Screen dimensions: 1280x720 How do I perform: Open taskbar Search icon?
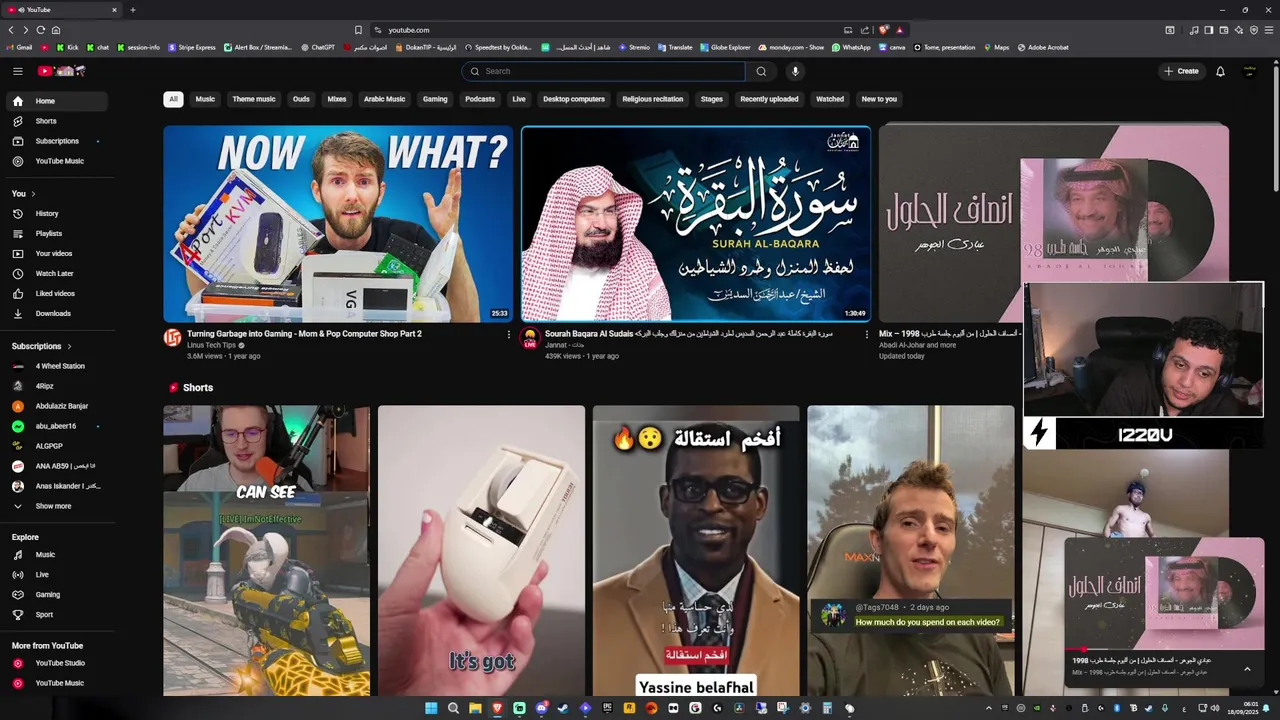click(453, 708)
